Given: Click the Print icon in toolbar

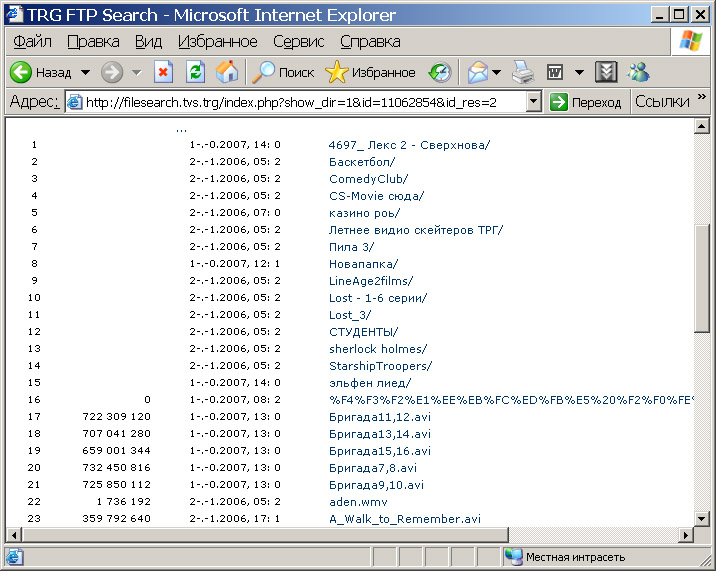Looking at the screenshot, I should tap(522, 73).
